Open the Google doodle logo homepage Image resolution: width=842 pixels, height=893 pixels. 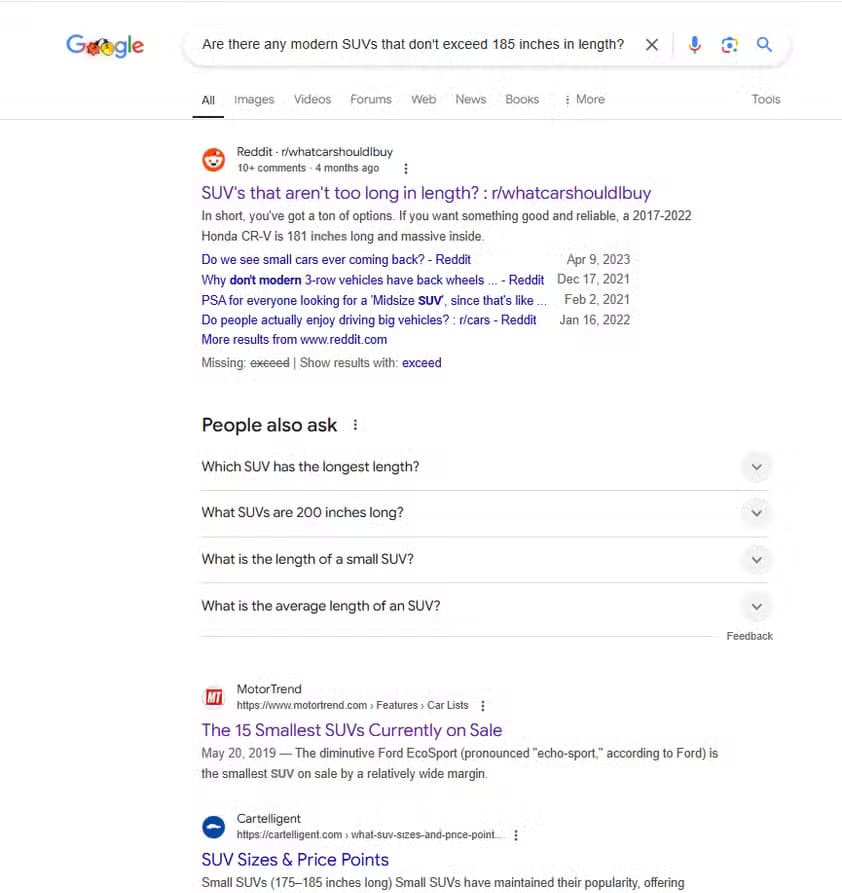(x=105, y=46)
